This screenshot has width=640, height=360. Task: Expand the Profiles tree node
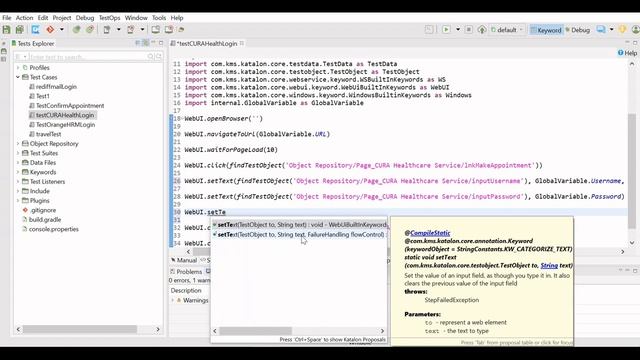[18, 67]
